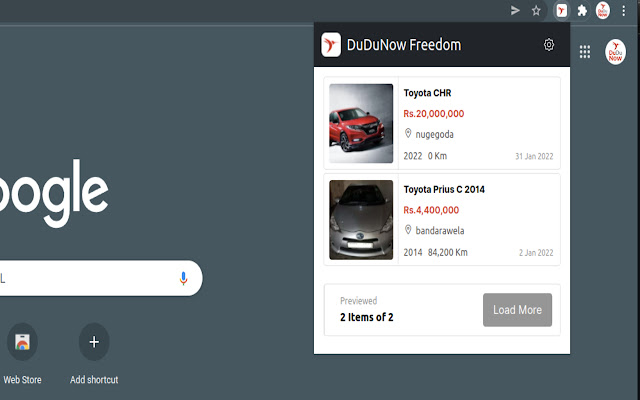Screen dimensions: 640x400
Task: Click the 0 Km mileage text
Action: (x=437, y=156)
